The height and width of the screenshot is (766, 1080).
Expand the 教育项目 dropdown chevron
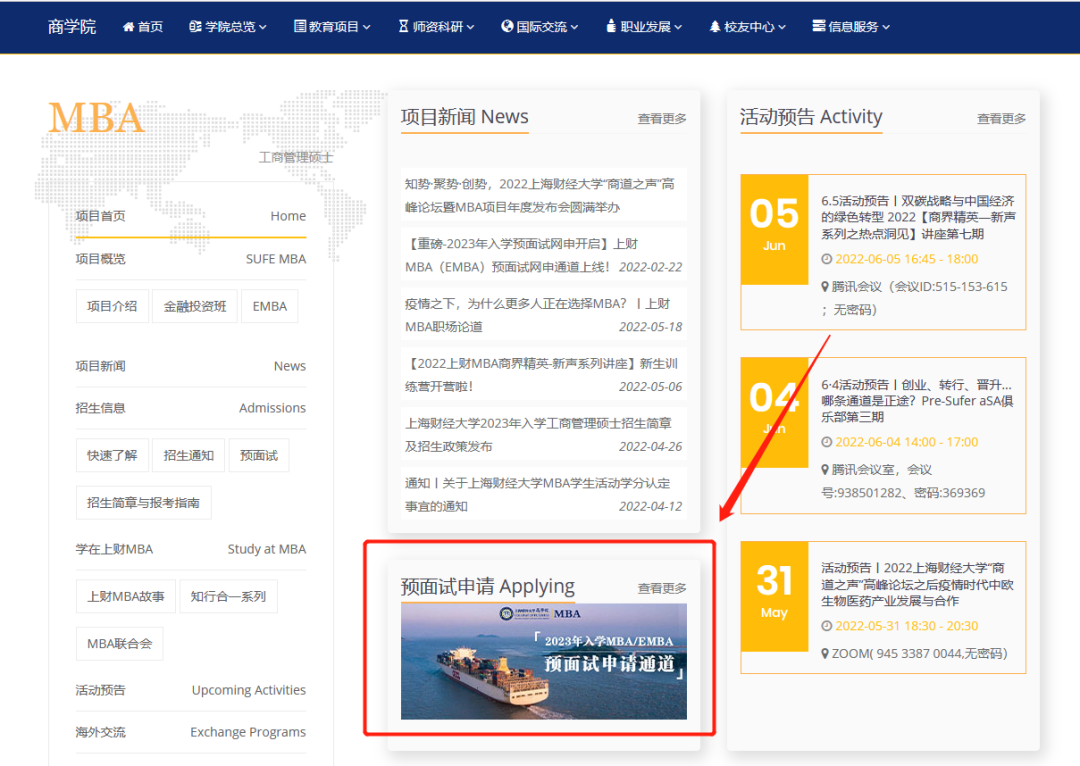point(367,28)
